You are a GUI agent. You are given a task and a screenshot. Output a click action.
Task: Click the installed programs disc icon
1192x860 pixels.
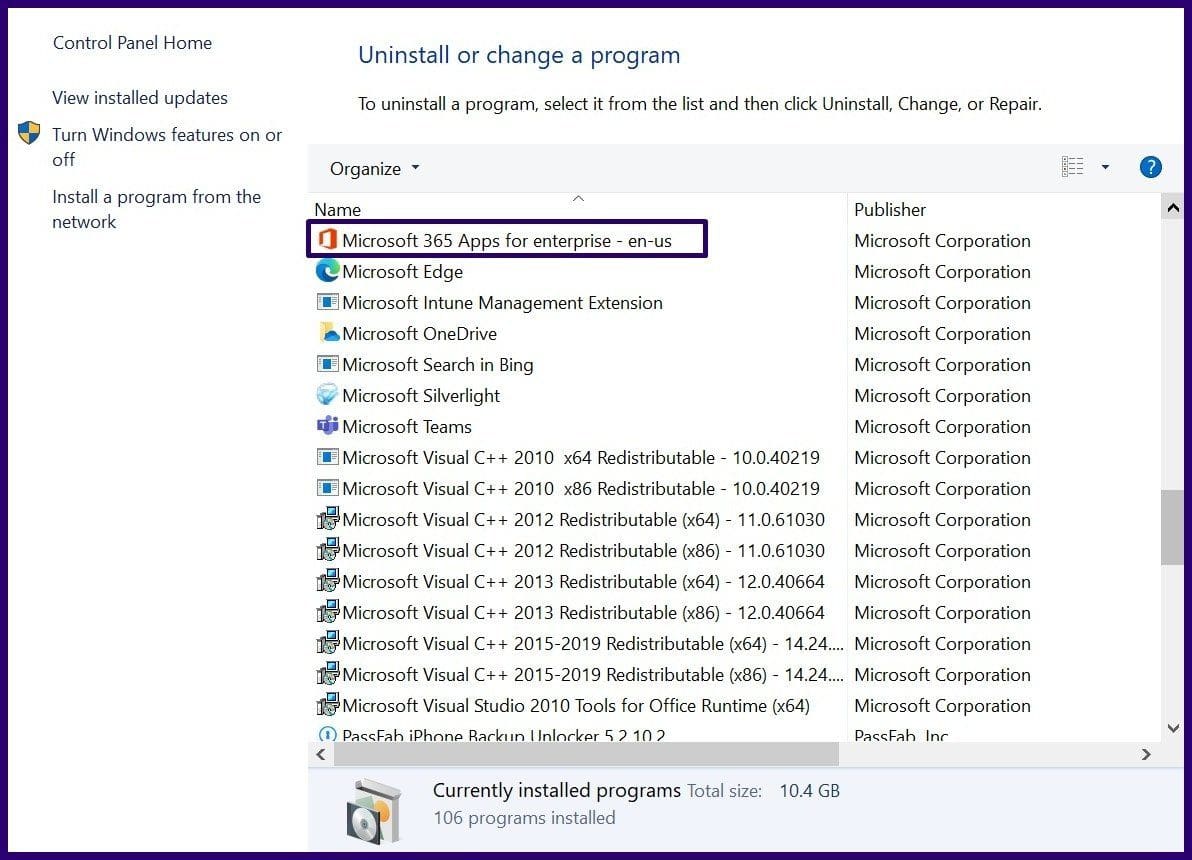pyautogui.click(x=372, y=811)
